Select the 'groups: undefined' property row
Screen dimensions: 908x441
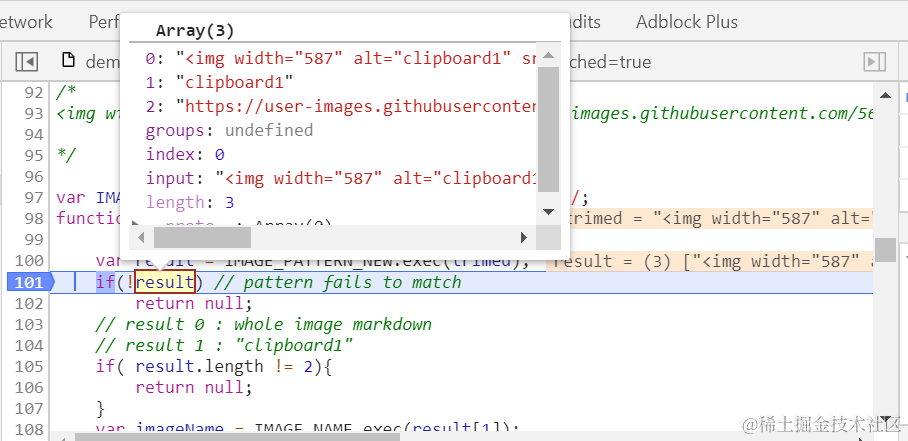point(229,130)
